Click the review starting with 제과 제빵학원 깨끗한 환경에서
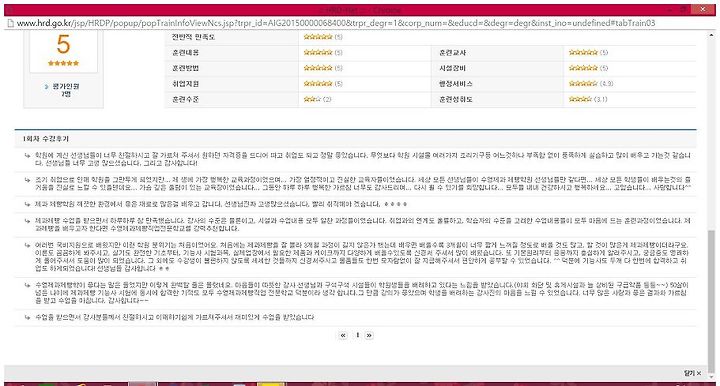Image resolution: width=720 pixels, height=386 pixels. click(221, 204)
